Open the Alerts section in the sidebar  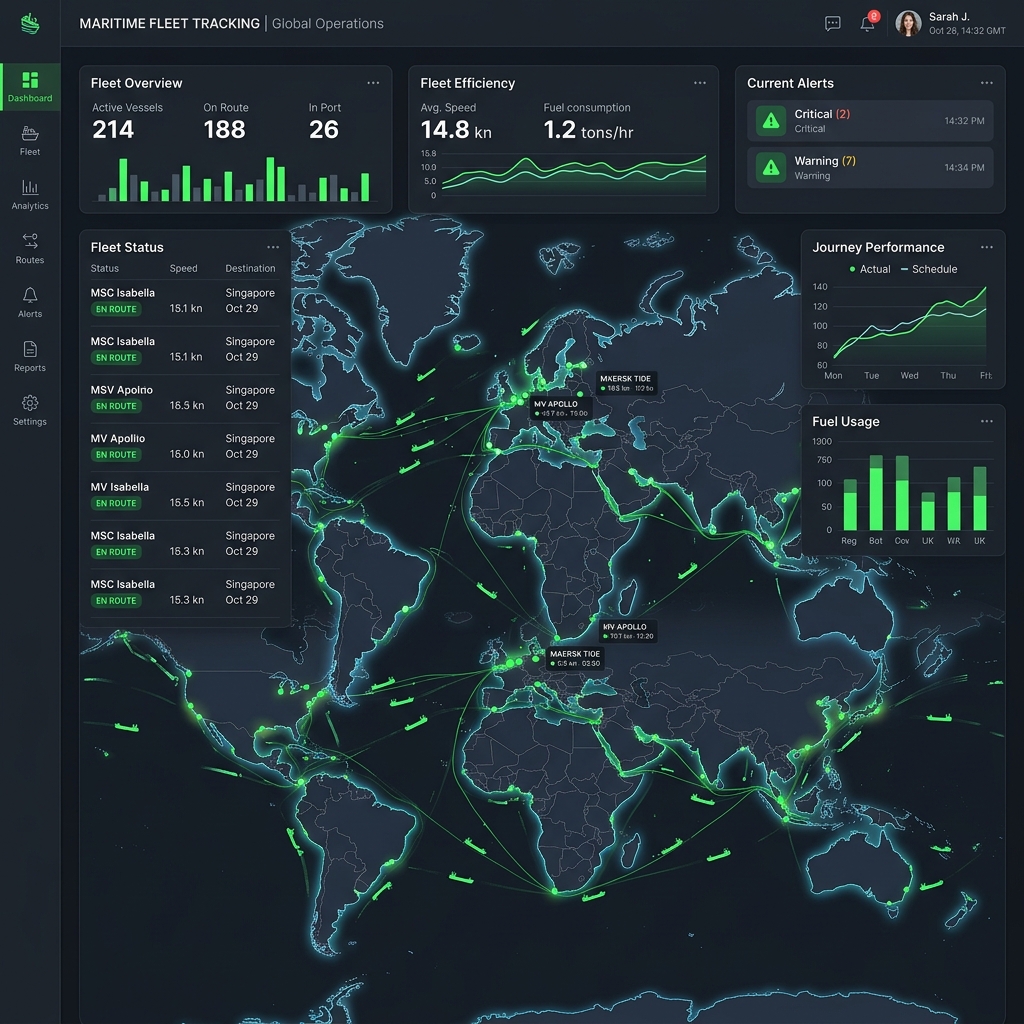pyautogui.click(x=29, y=303)
